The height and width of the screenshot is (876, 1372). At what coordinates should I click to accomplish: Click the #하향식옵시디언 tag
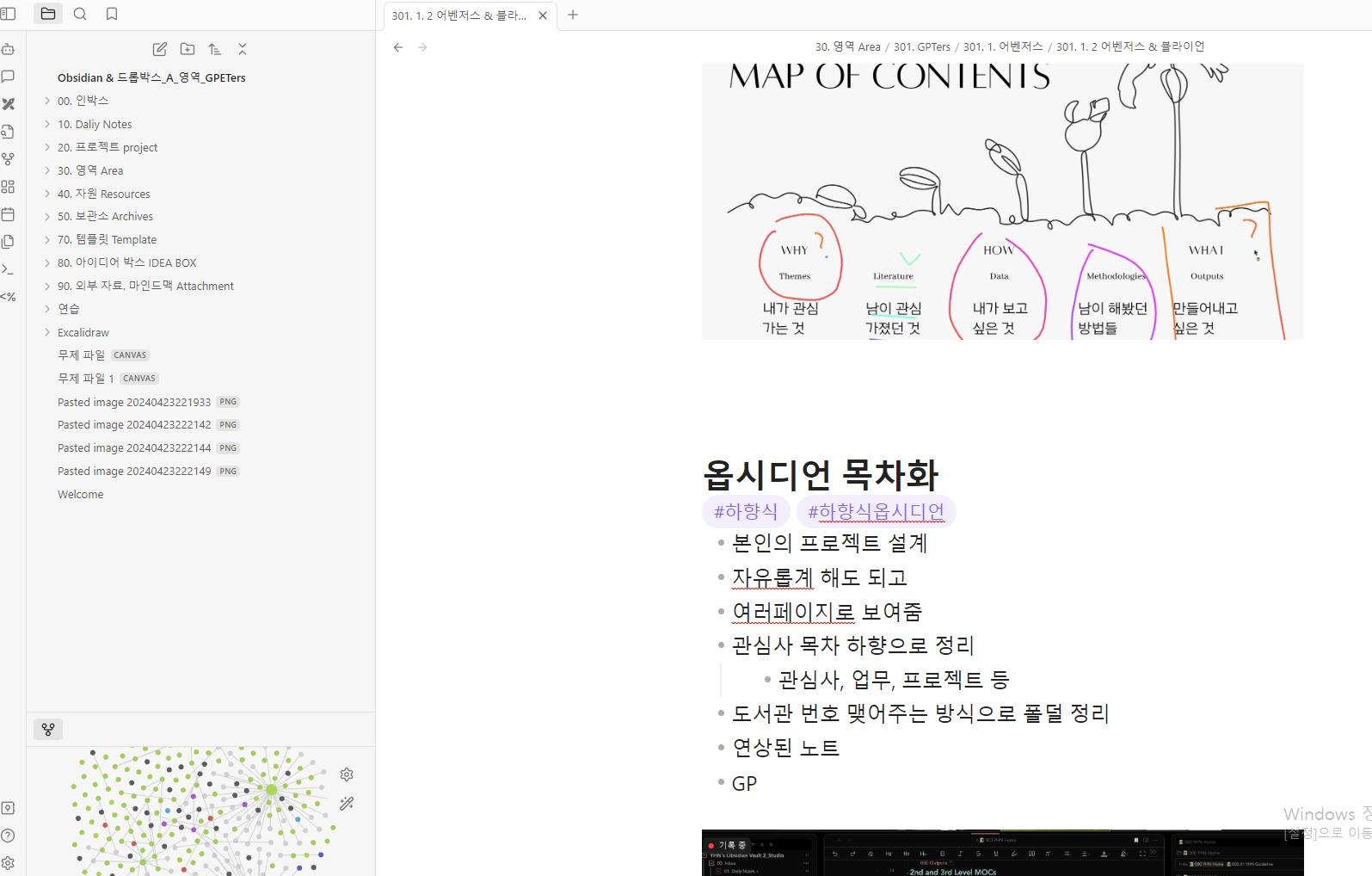(x=876, y=512)
